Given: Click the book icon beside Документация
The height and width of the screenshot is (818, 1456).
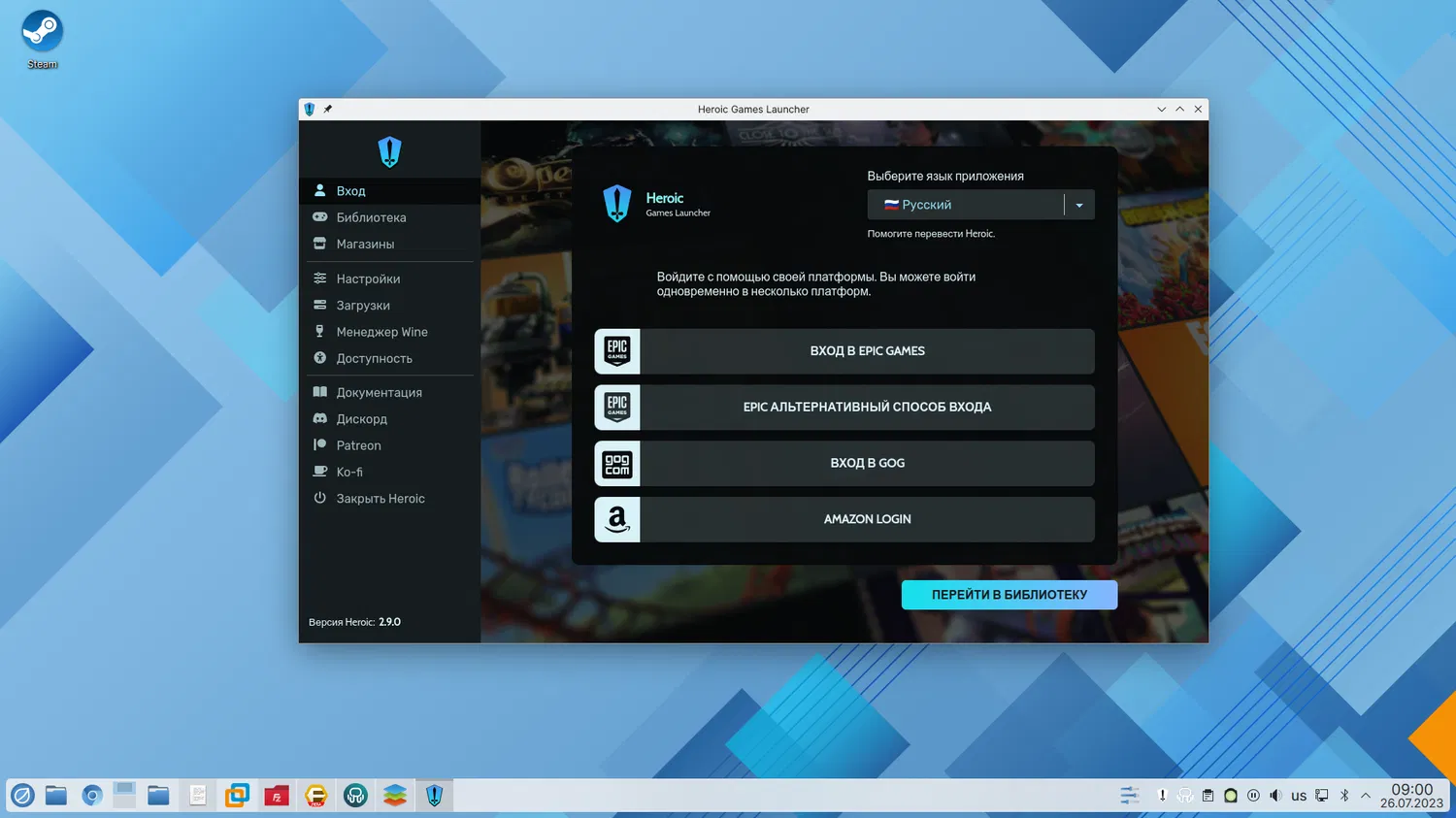Looking at the screenshot, I should [319, 392].
